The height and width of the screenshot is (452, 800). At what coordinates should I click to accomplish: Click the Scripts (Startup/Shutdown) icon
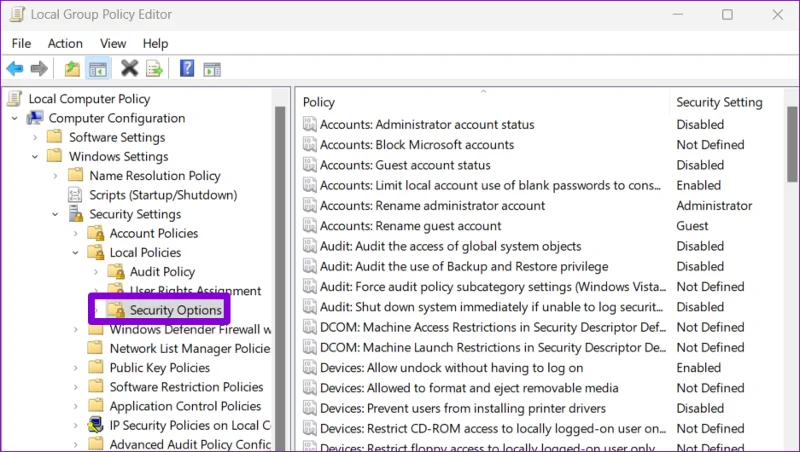point(75,195)
